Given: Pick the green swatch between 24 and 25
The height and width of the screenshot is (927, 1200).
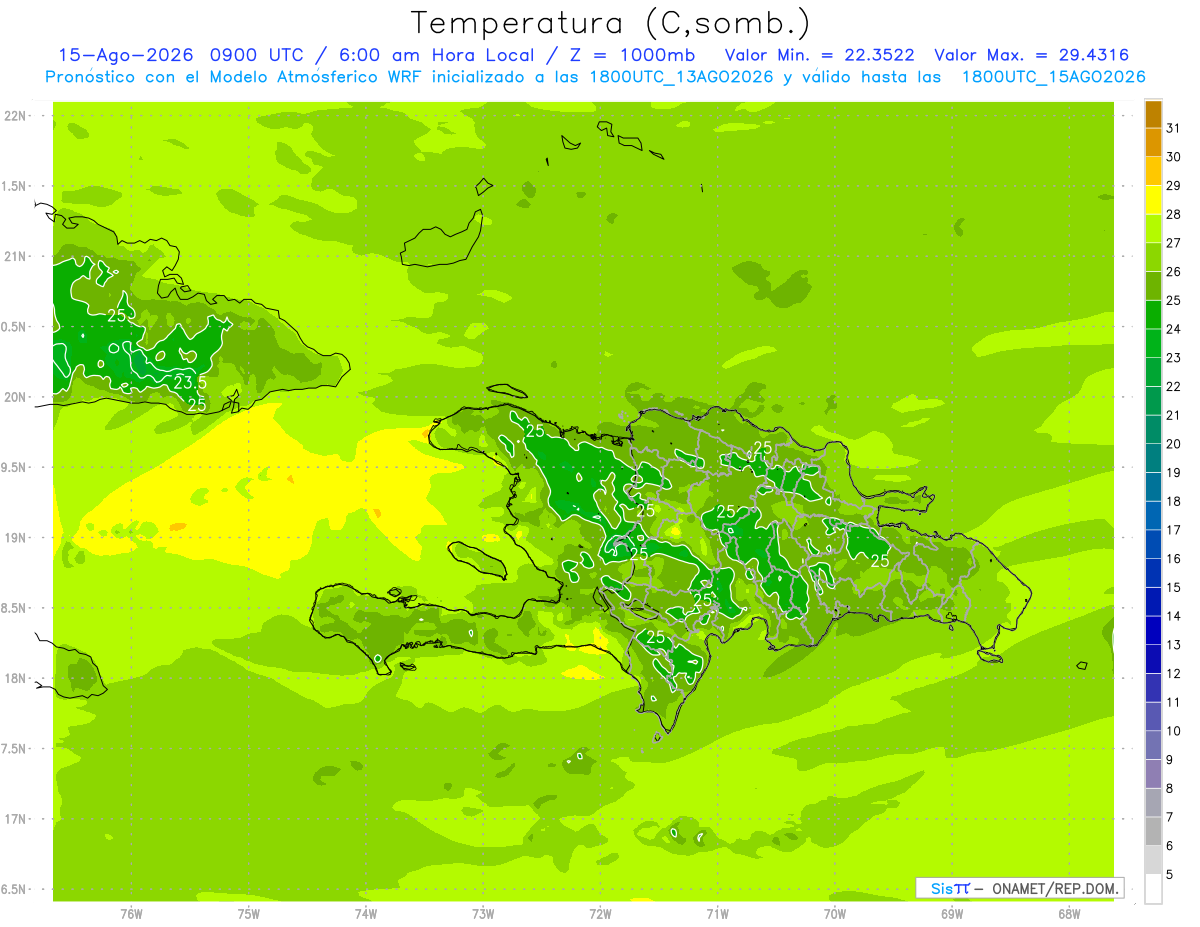Looking at the screenshot, I should click(1153, 313).
